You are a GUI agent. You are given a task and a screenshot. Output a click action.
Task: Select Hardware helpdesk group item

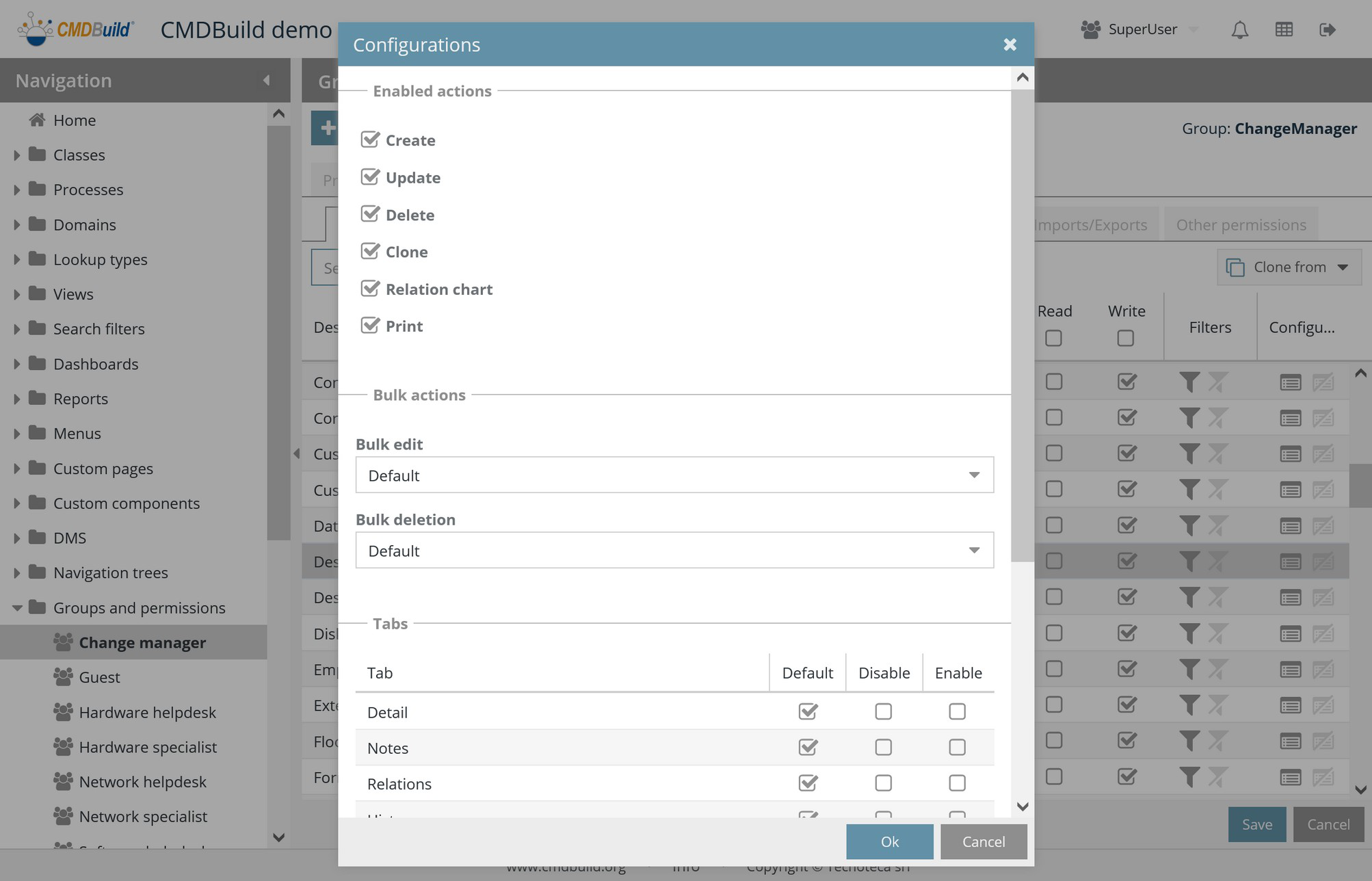[x=147, y=712]
